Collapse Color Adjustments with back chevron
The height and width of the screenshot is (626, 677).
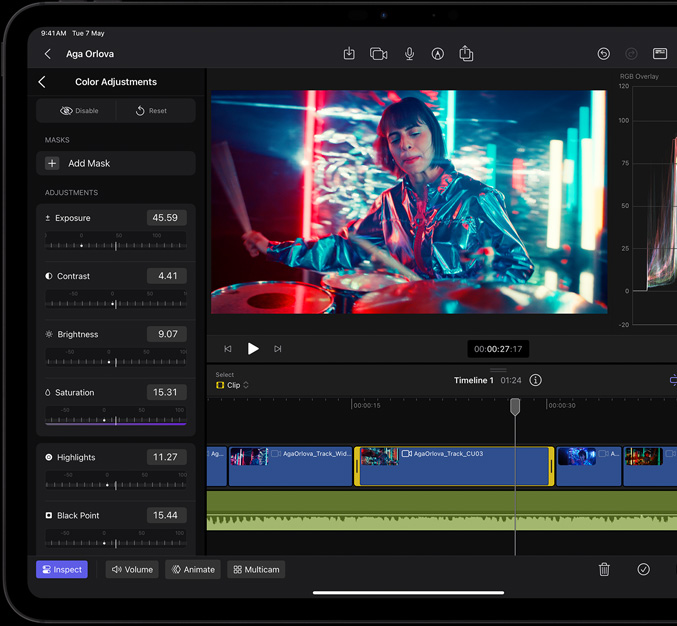[x=42, y=82]
